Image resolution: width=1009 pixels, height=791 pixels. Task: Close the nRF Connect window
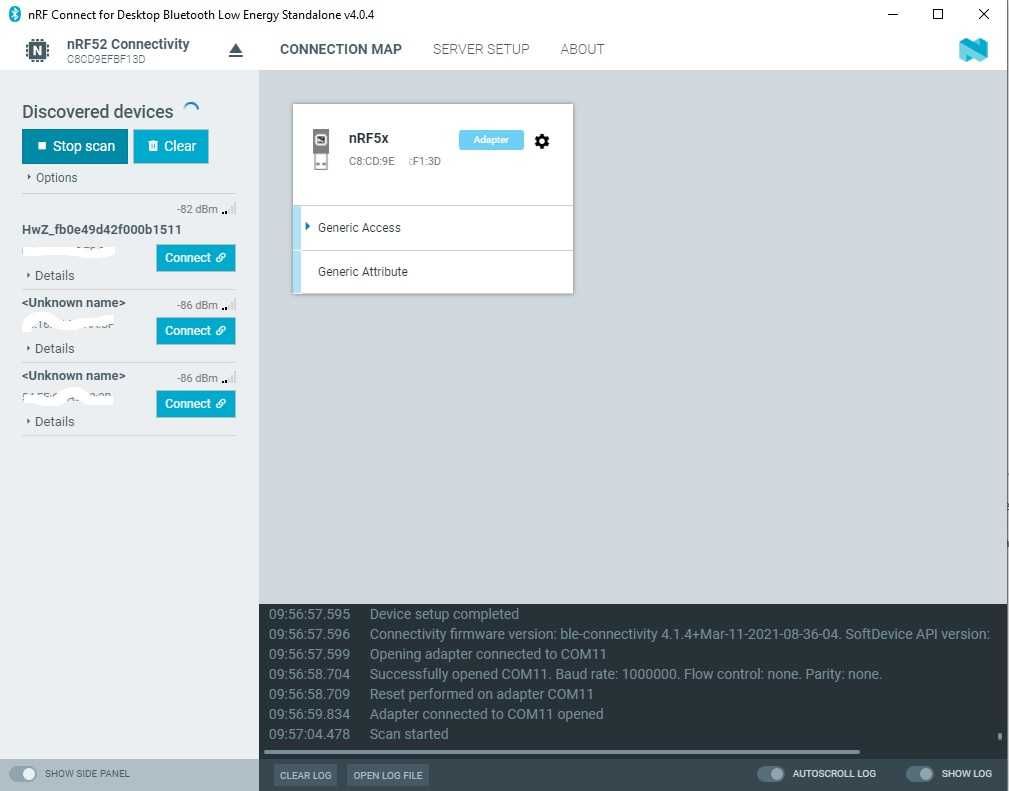point(984,14)
